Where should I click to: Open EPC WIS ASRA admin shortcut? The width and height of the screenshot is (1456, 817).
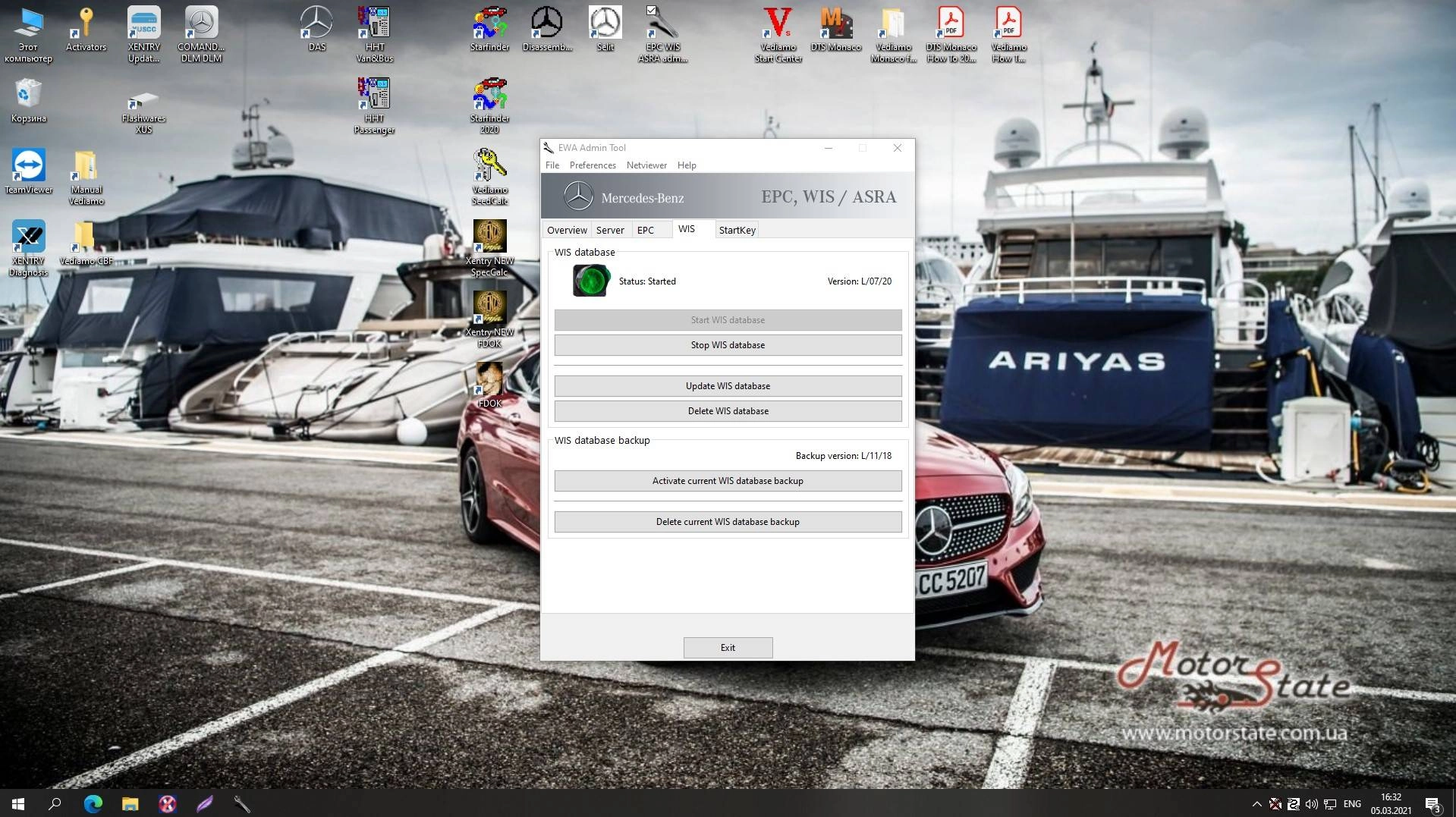662,34
